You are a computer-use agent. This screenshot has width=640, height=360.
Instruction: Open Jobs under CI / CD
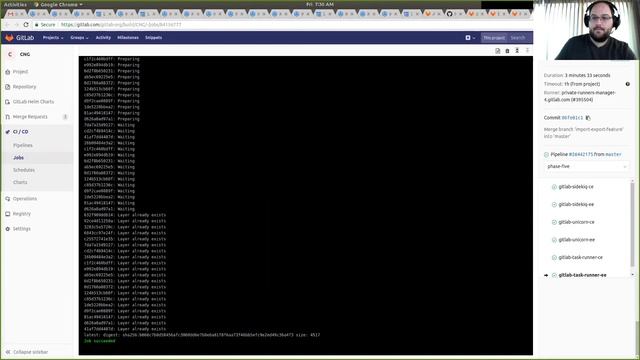(x=18, y=158)
